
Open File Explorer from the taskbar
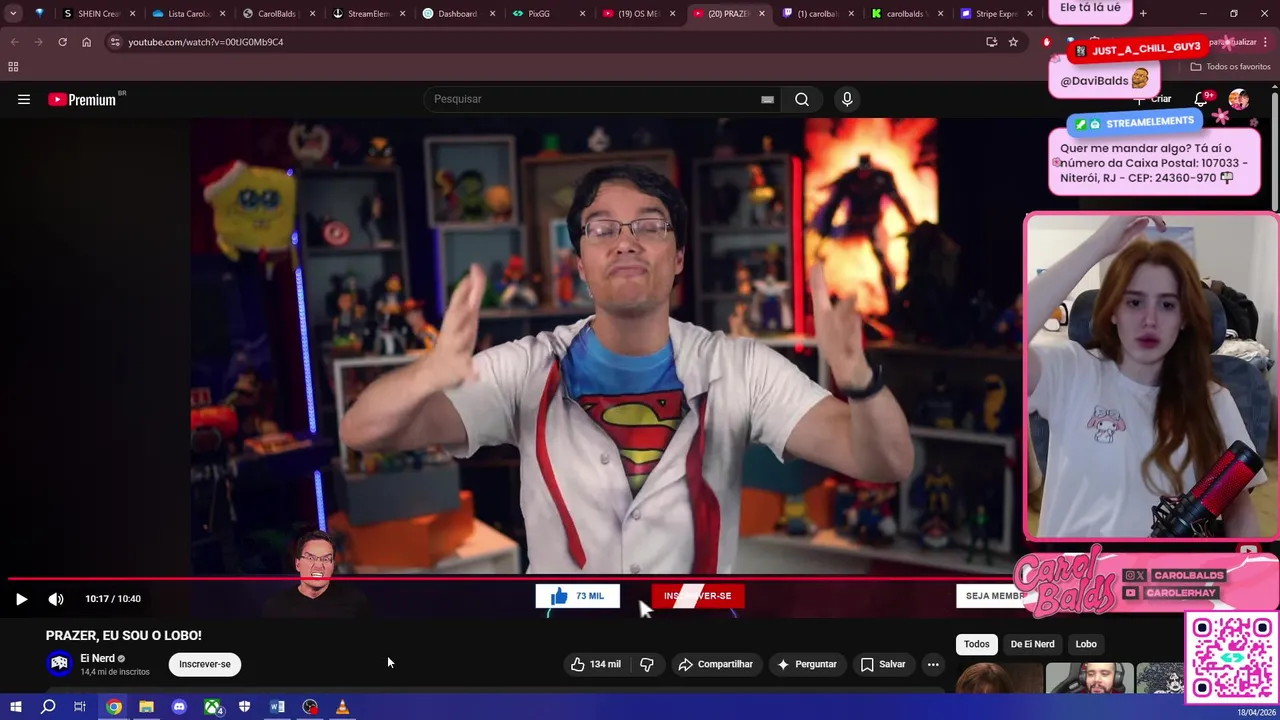click(x=146, y=707)
